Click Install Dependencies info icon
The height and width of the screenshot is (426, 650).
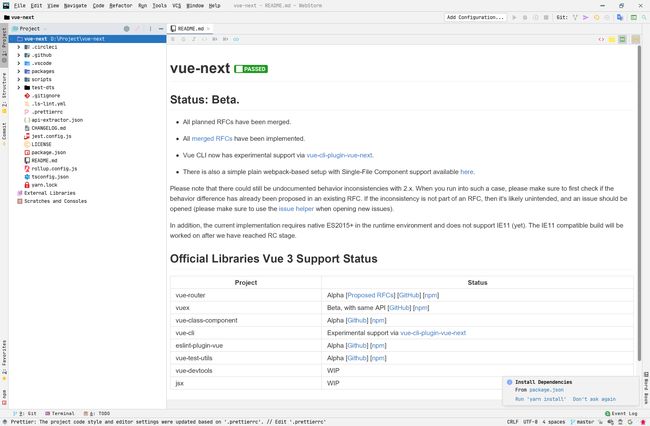pos(509,382)
